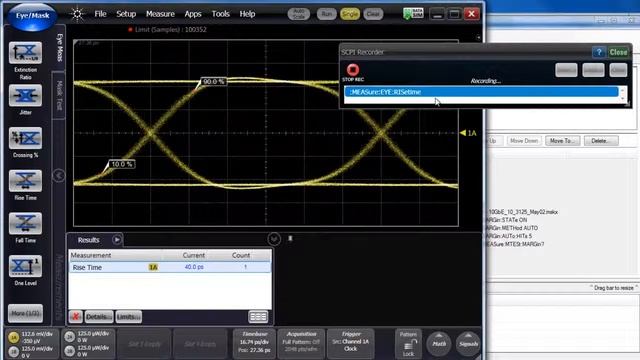Click the 10.0 % threshold marker label

(x=122, y=164)
